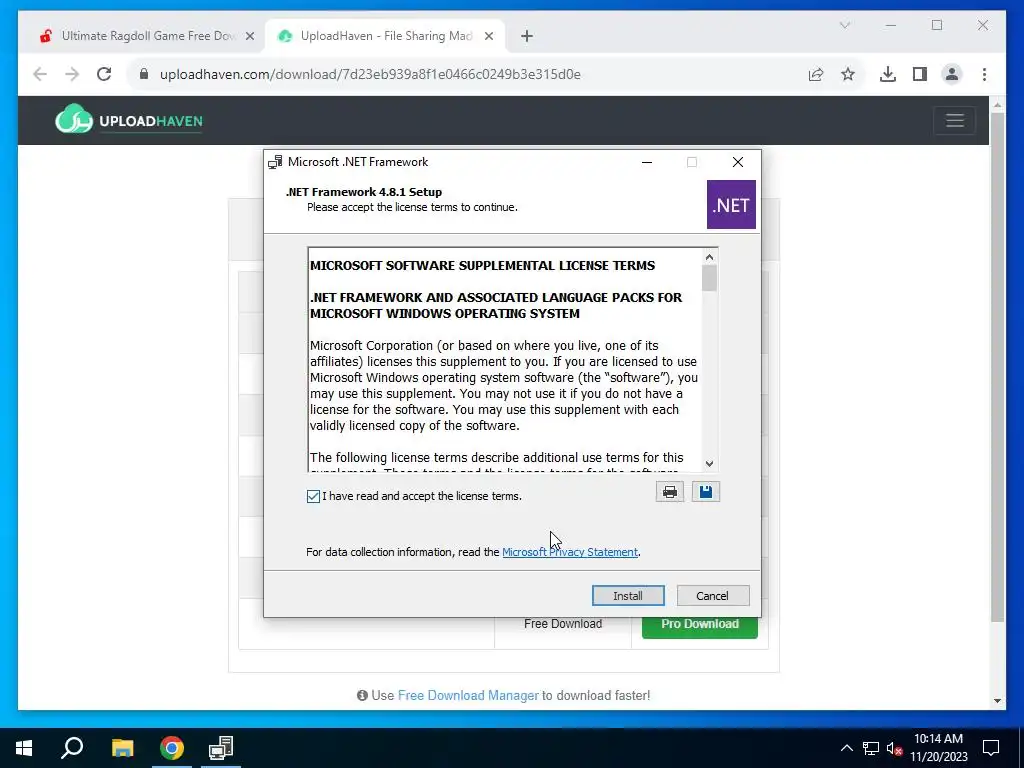The height and width of the screenshot is (768, 1024).
Task: Click the purple .NET logo
Action: tap(731, 204)
